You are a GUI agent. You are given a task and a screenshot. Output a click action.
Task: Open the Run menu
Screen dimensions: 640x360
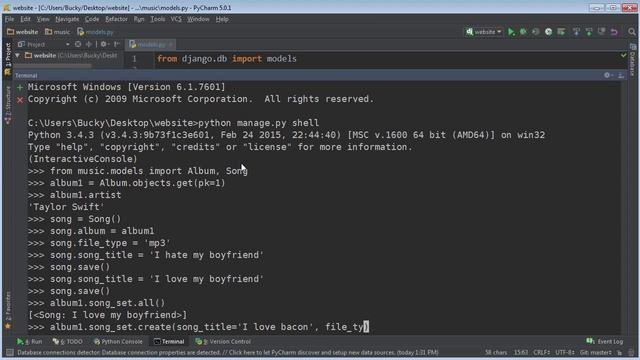coord(139,19)
